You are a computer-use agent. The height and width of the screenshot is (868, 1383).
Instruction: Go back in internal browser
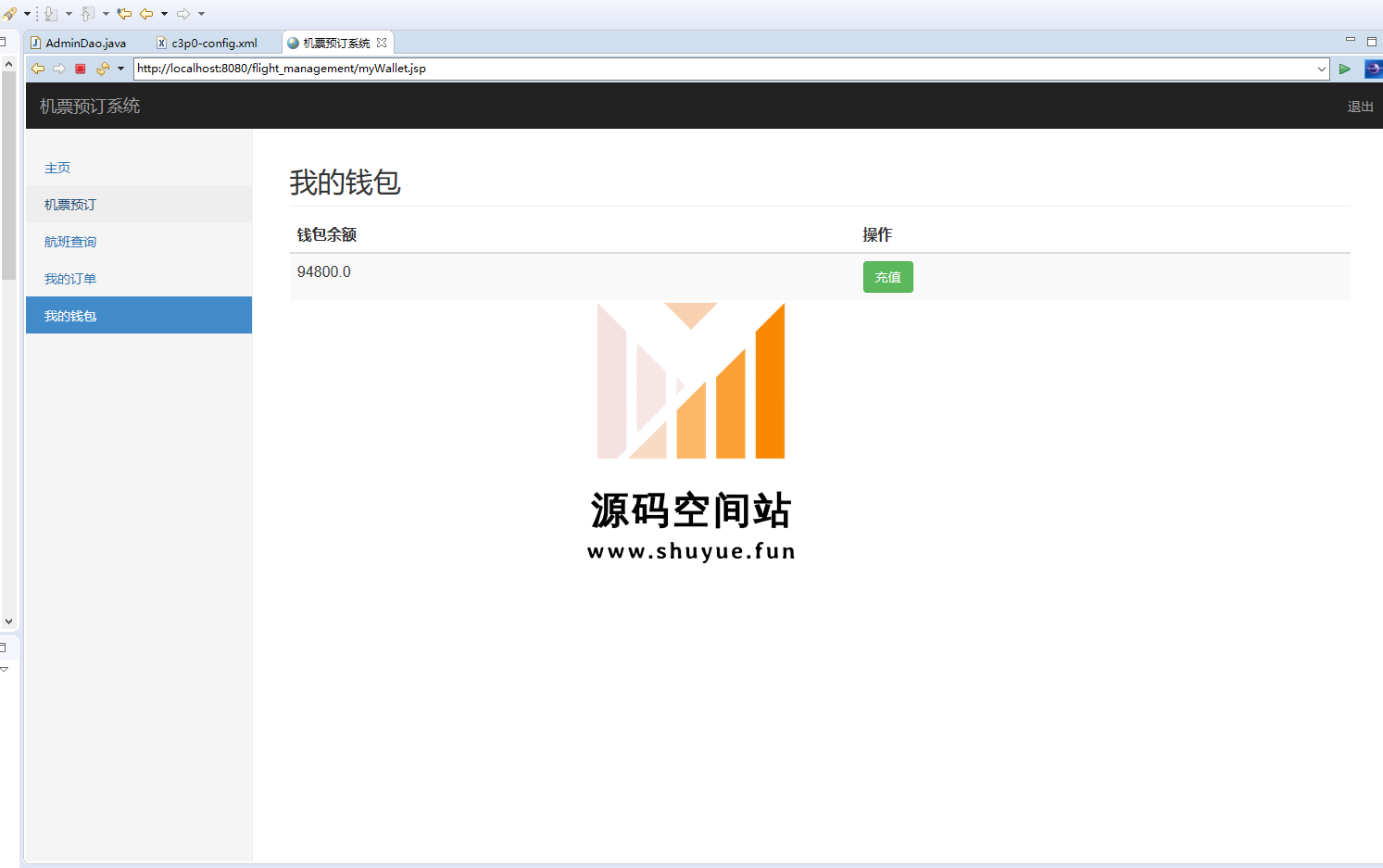[38, 69]
